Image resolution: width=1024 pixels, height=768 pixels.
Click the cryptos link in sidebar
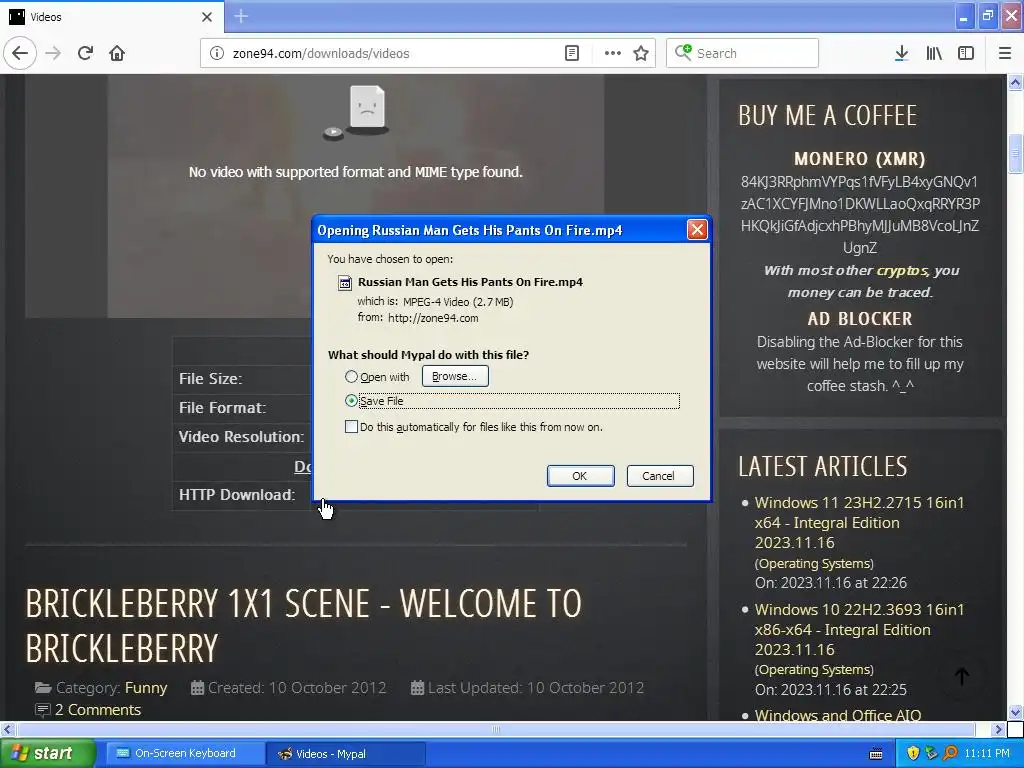(902, 270)
